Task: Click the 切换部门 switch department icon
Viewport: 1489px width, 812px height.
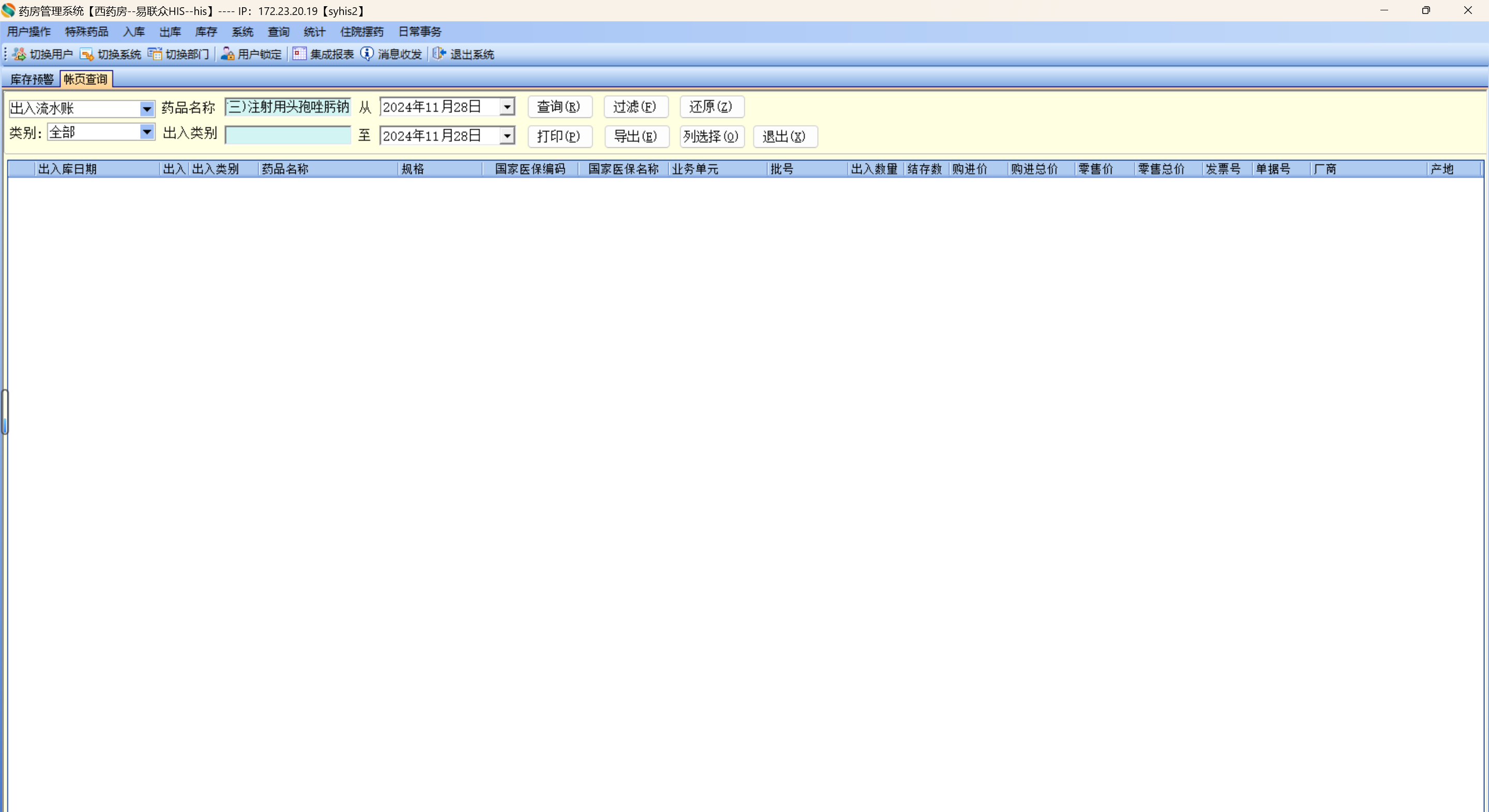Action: click(x=154, y=54)
